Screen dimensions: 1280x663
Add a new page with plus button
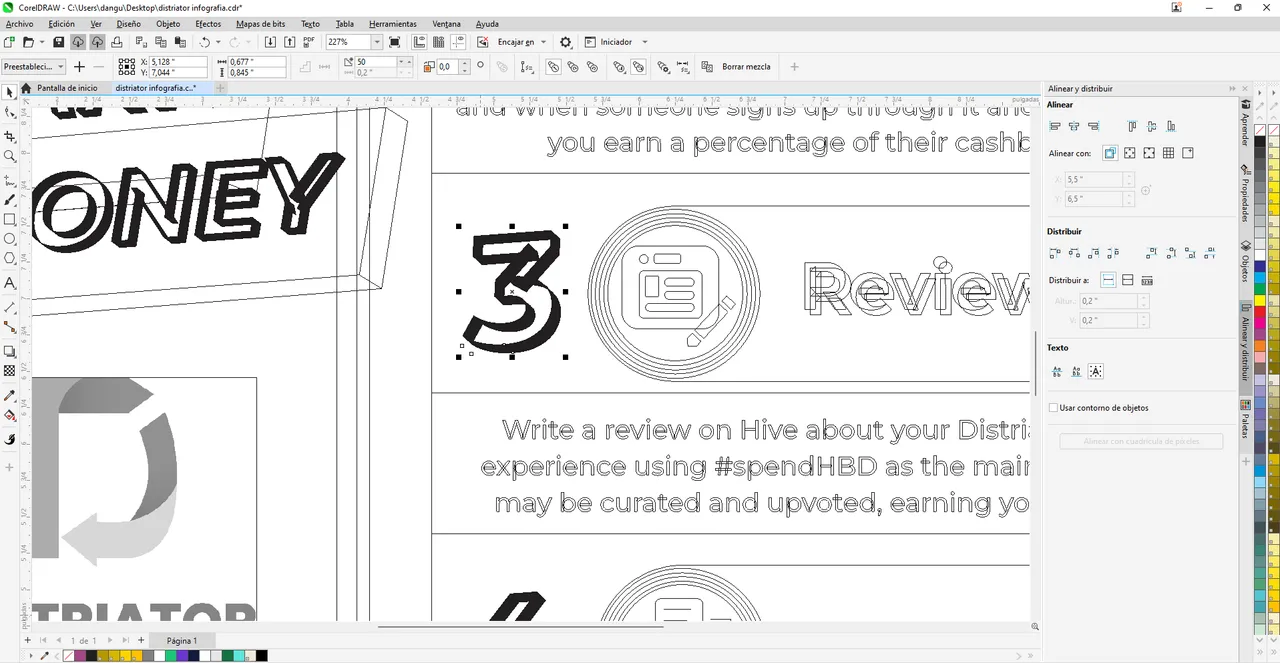[141, 640]
